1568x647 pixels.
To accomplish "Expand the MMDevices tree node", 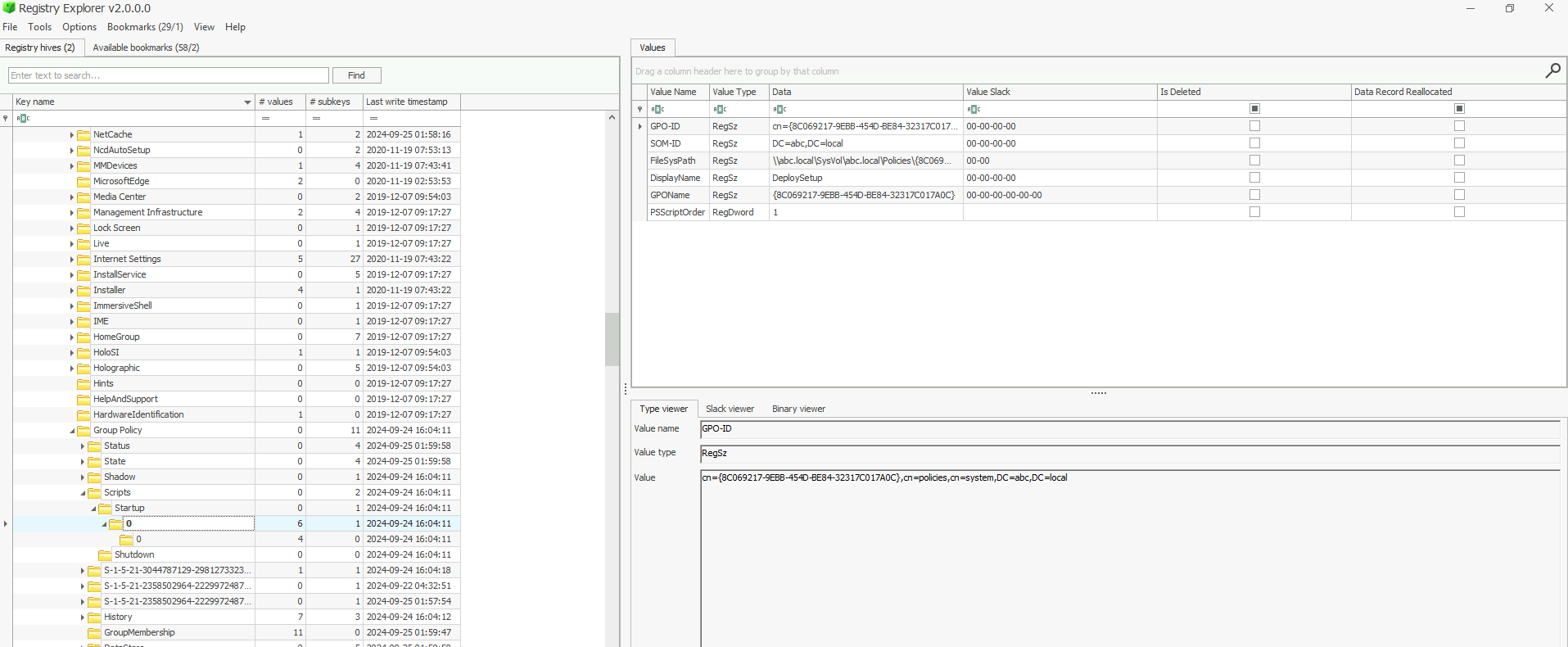I will coord(71,166).
